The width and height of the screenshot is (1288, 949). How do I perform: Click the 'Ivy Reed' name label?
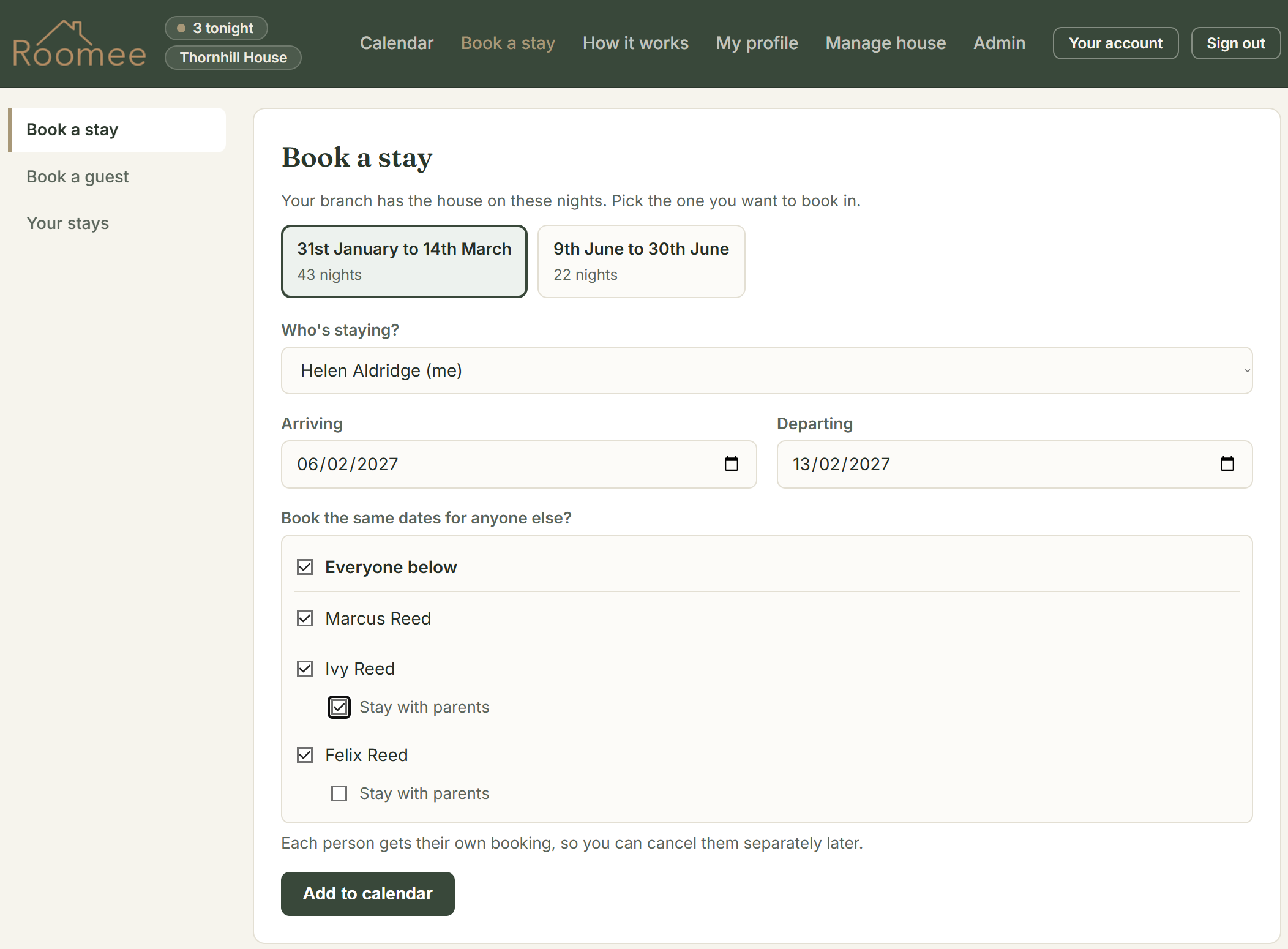point(360,669)
